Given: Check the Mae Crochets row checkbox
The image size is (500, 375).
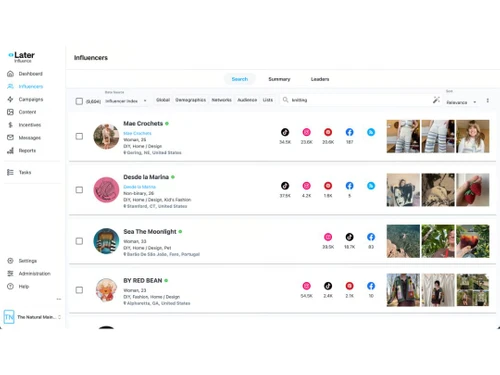Looking at the screenshot, I should pos(79,136).
